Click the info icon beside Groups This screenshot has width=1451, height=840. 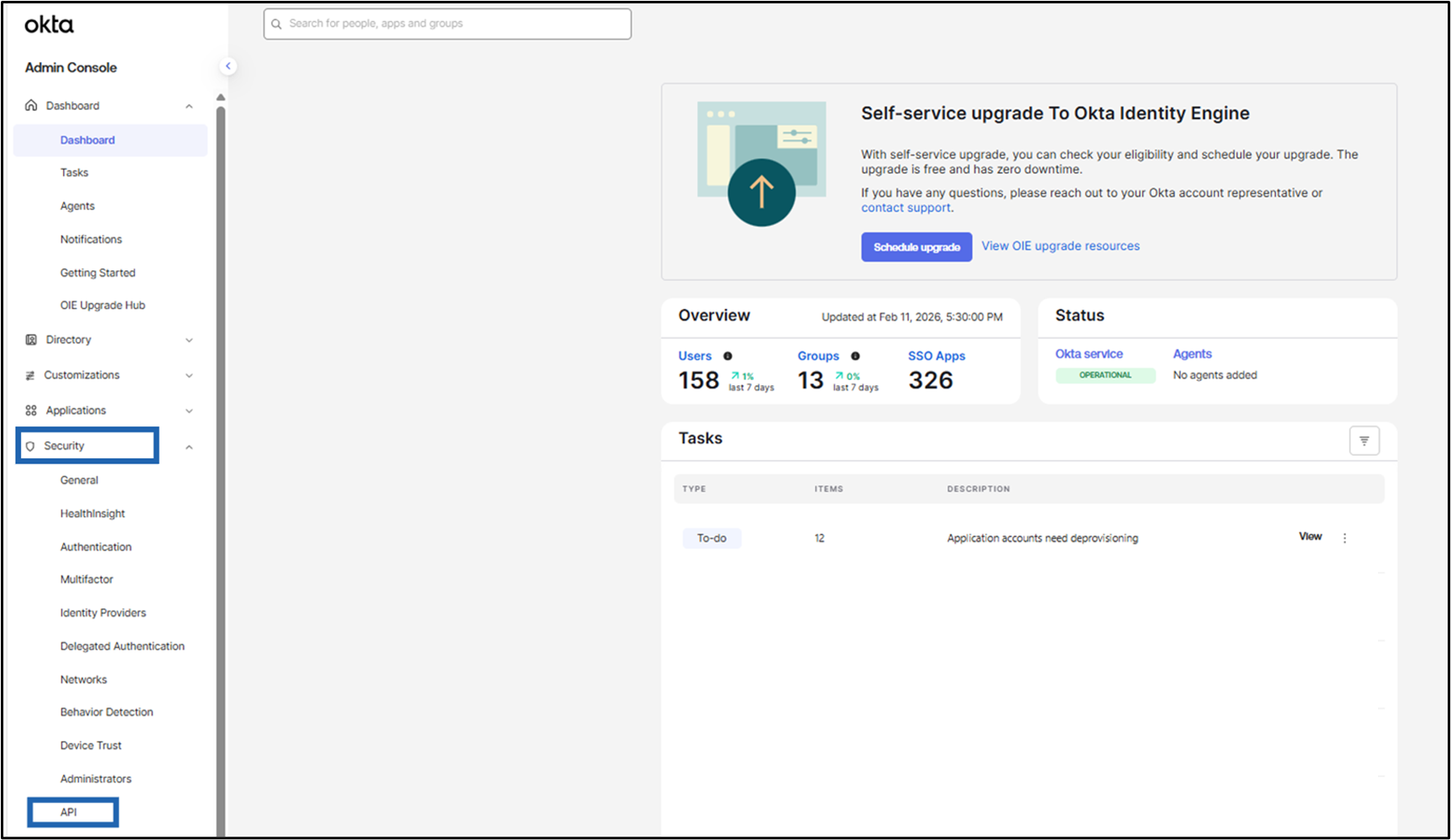[x=855, y=356]
